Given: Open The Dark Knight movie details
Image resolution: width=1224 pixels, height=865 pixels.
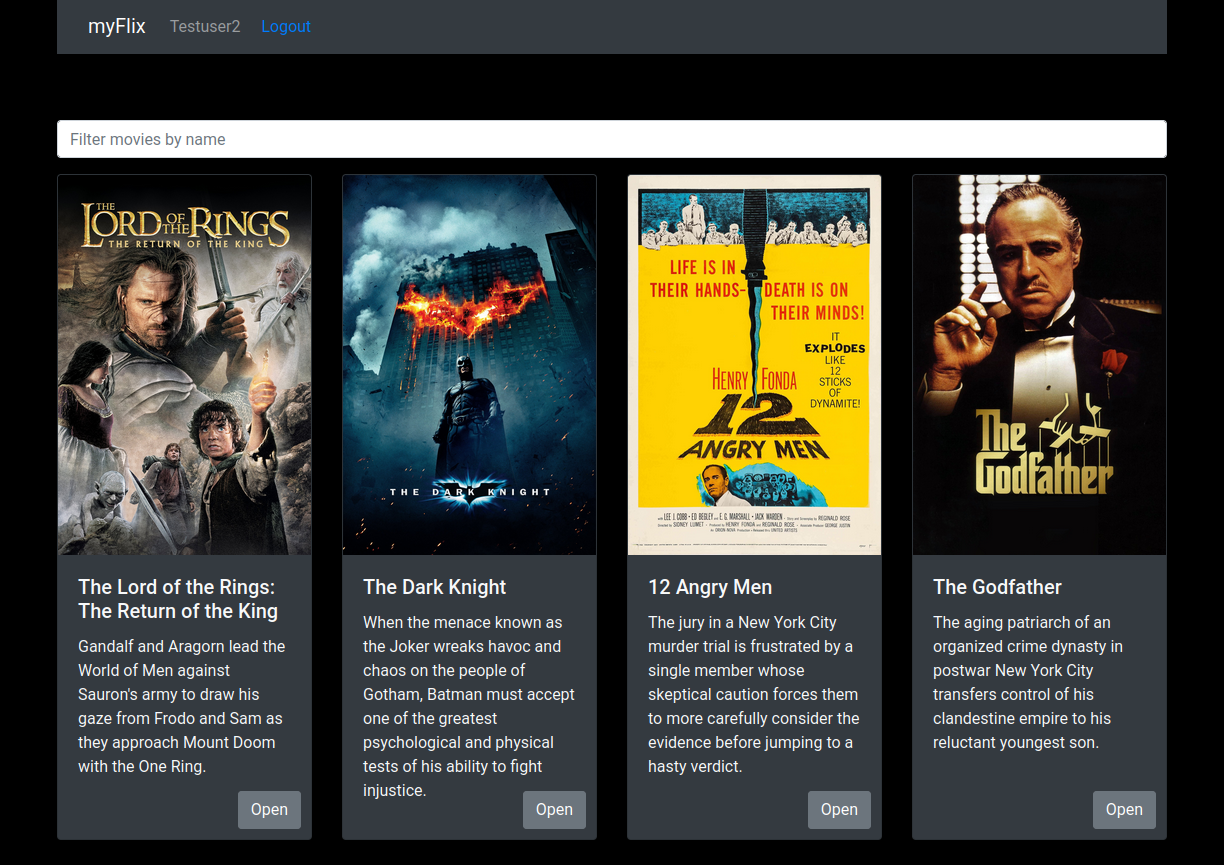Looking at the screenshot, I should pyautogui.click(x=554, y=810).
